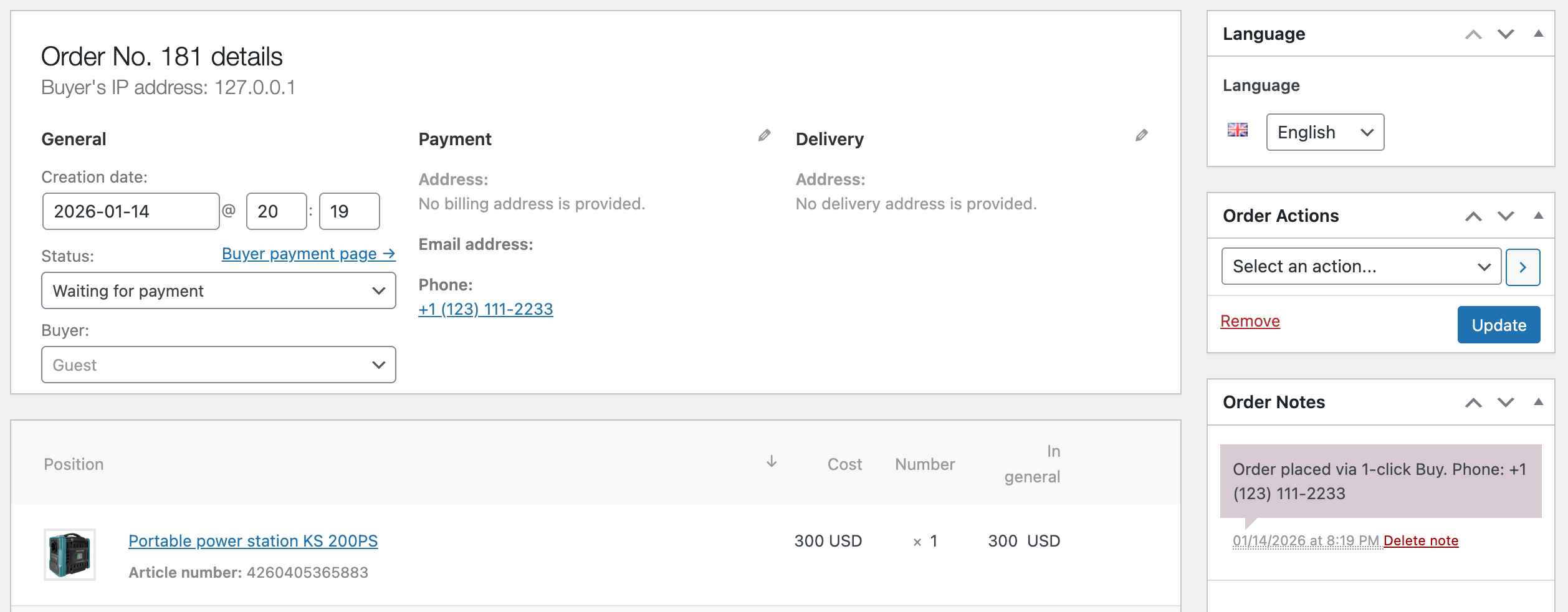Collapse the Order Notes panel triangle
Viewport: 1568px width, 612px height.
tap(1538, 402)
